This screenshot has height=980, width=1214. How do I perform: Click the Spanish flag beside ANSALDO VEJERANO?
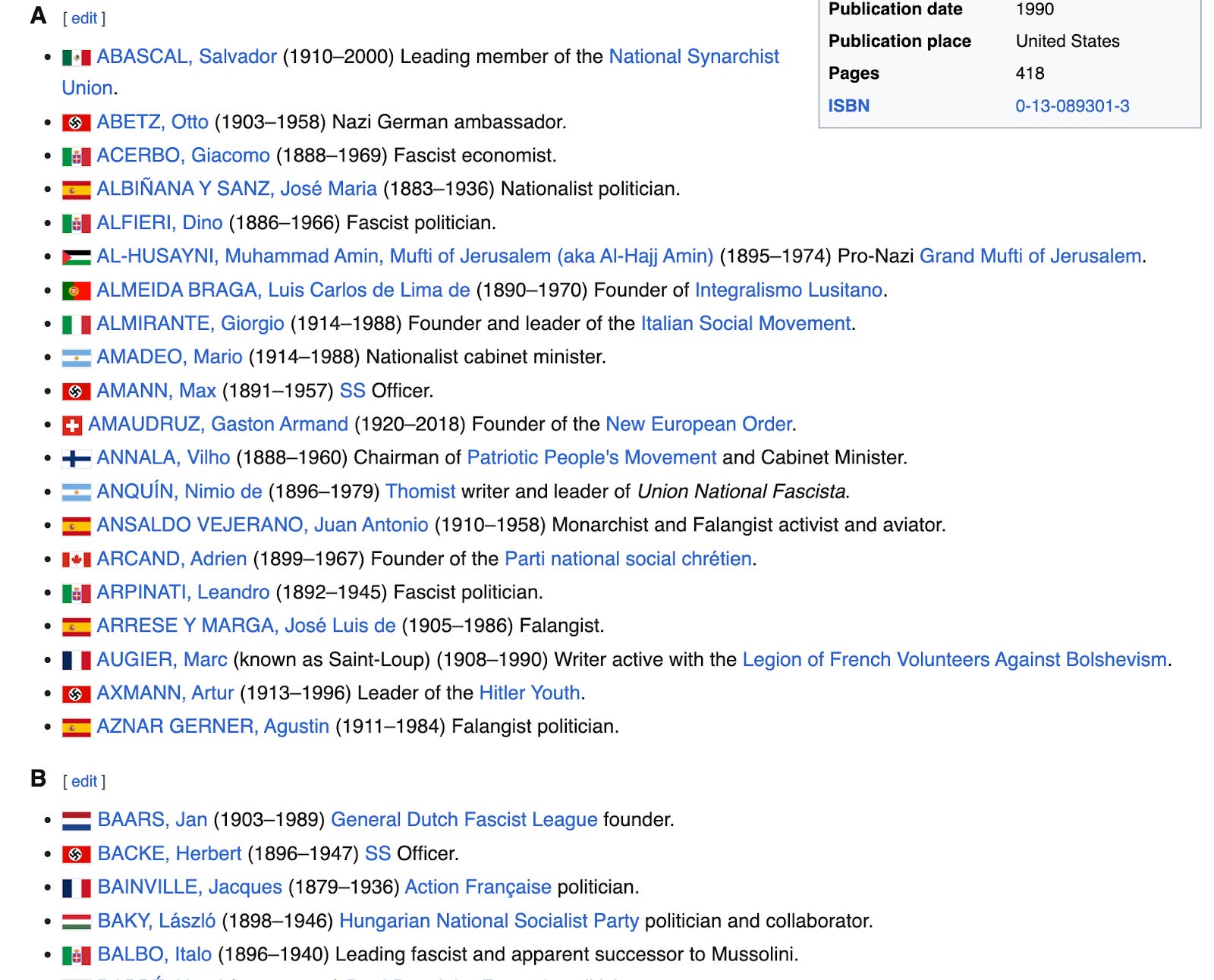[76, 526]
